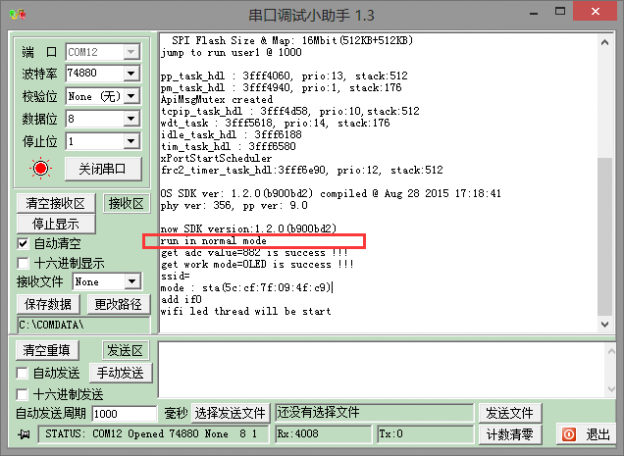This screenshot has width=624, height=456.
Task: Click the 发送区 button
Action: tap(125, 351)
